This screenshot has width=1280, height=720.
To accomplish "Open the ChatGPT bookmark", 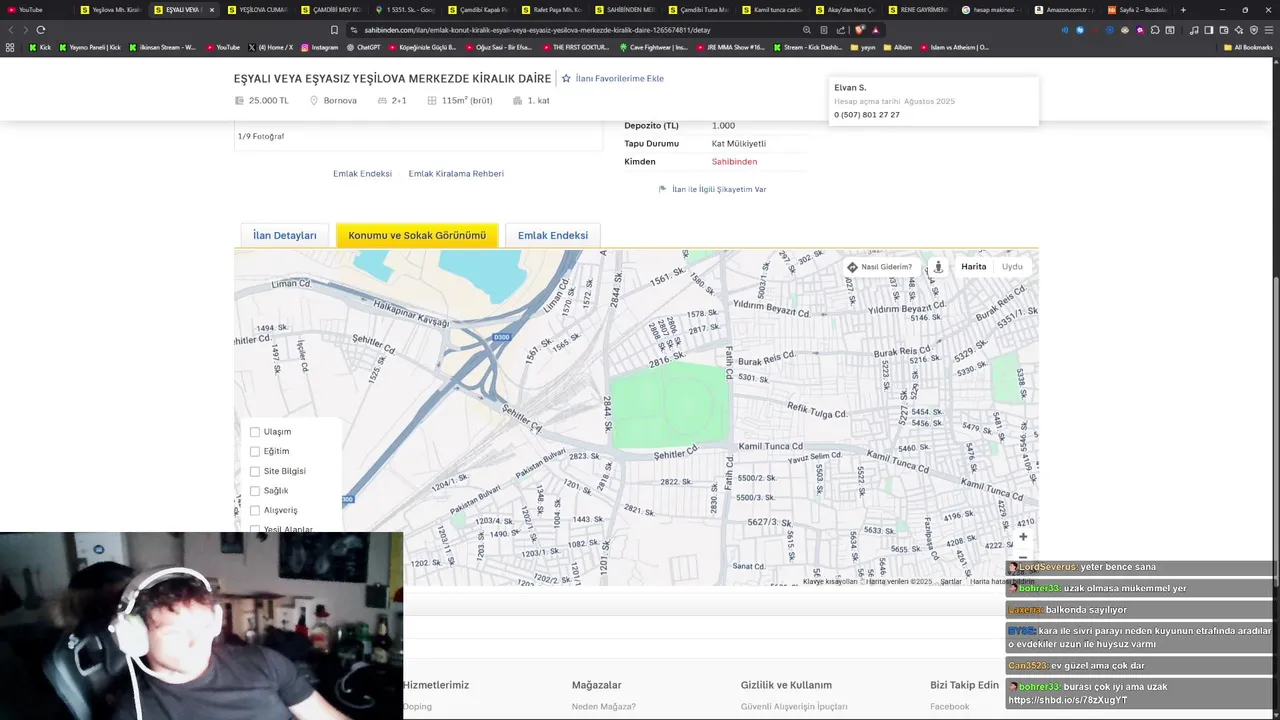I will point(363,47).
